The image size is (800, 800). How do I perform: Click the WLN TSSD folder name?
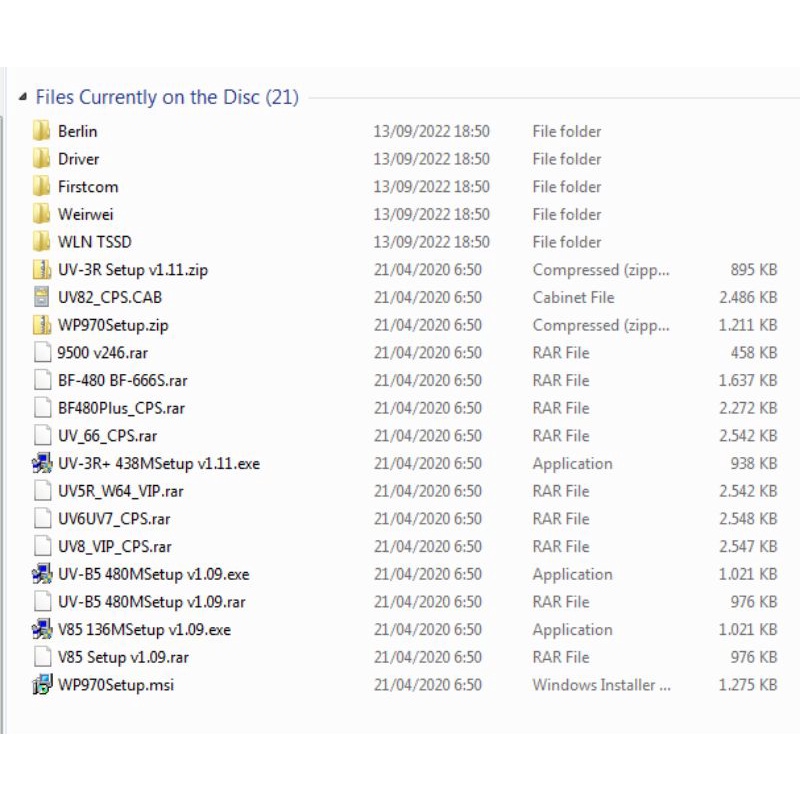[94, 242]
